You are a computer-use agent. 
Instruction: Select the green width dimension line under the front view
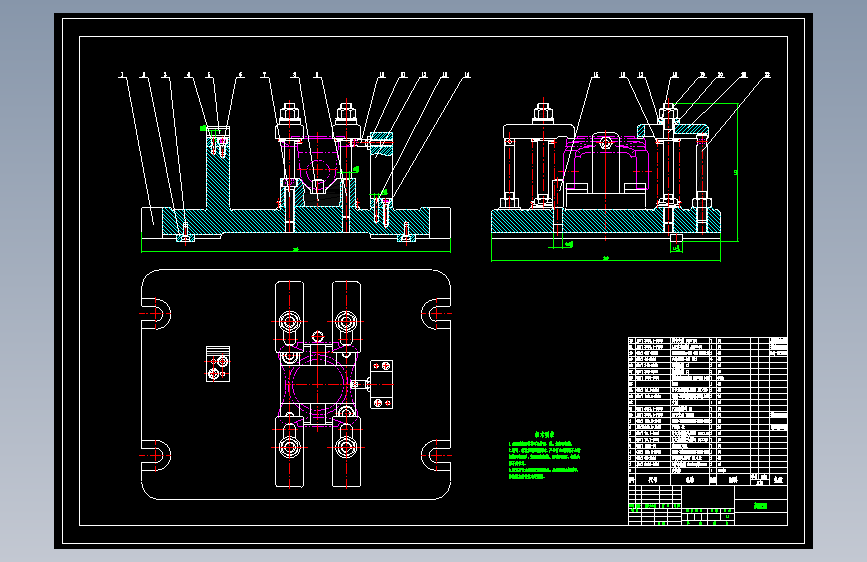(296, 251)
